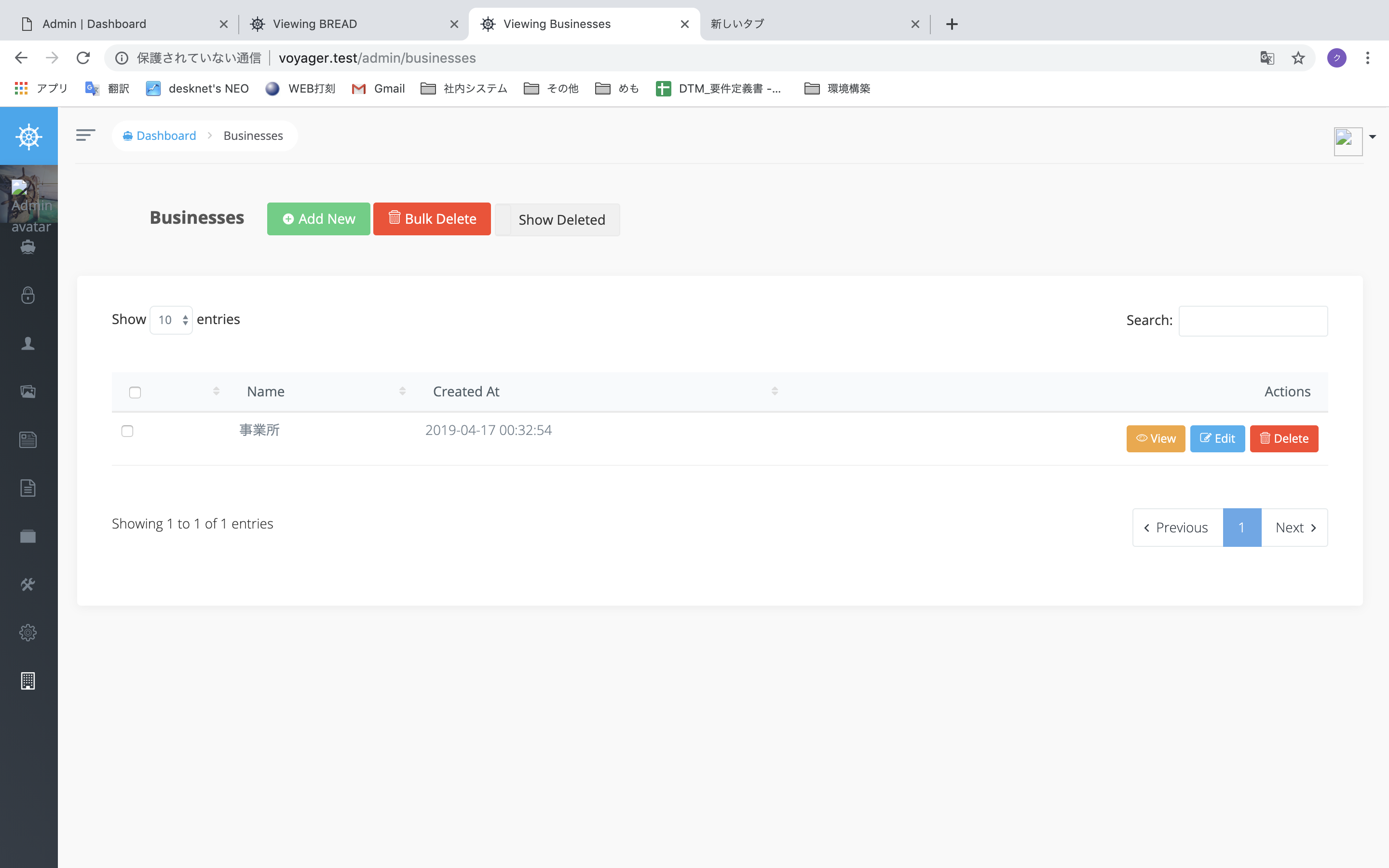The width and height of the screenshot is (1389, 868).
Task: Open the show entries count dropdown
Action: [x=171, y=320]
